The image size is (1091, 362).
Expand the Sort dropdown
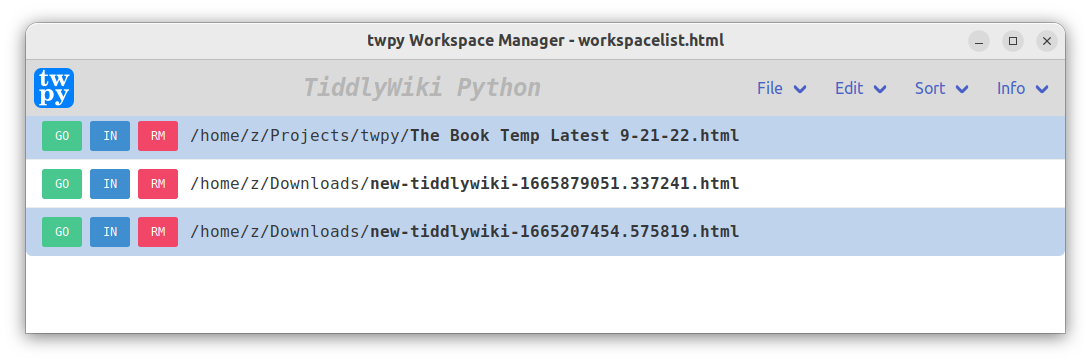coord(941,88)
